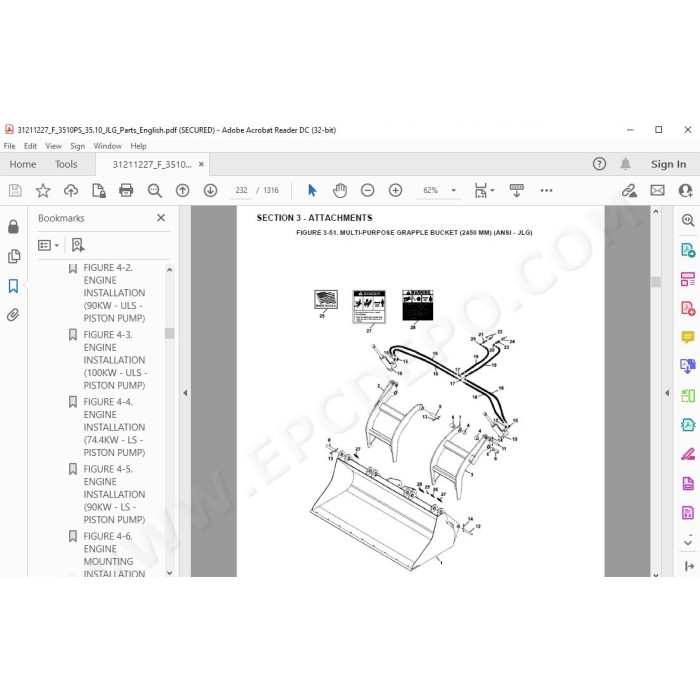Viewport: 700px width, 700px height.
Task: Open the Comment tool speech bubble
Action: tap(688, 338)
